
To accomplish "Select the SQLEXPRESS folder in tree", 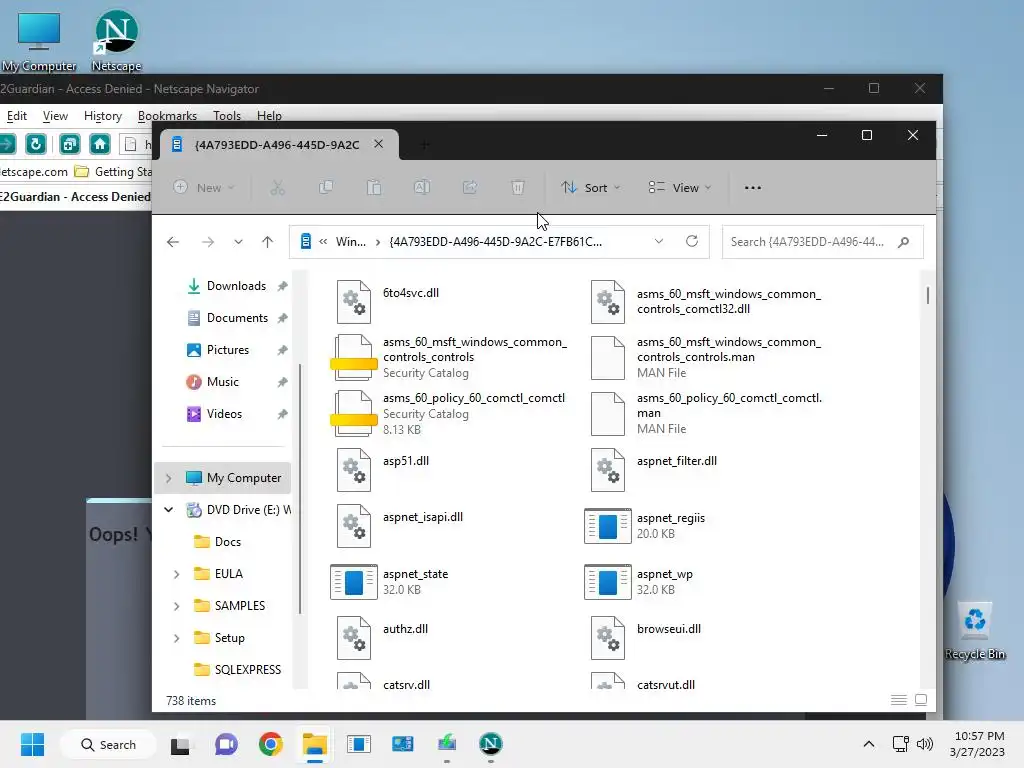I will (238, 670).
